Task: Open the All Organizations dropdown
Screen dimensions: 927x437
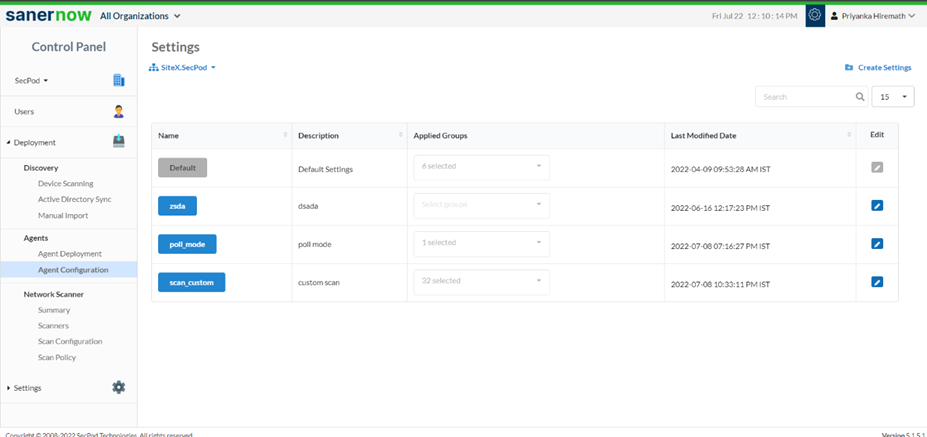Action: click(x=140, y=16)
